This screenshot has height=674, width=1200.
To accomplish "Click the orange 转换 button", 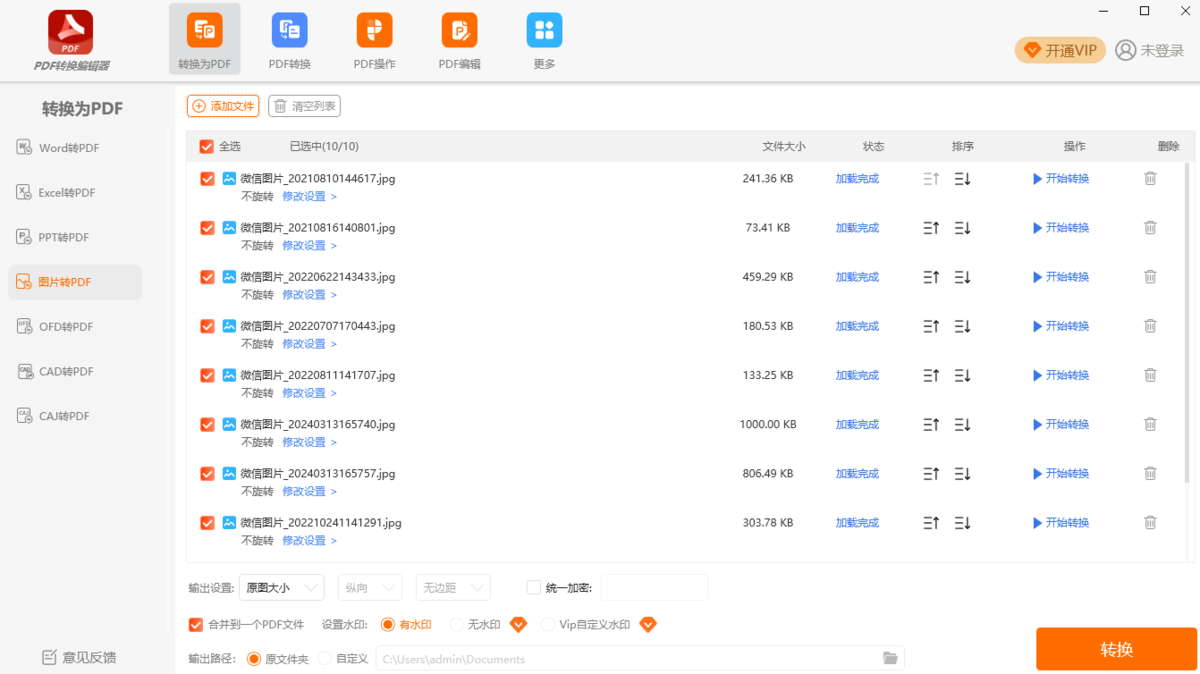I will (x=1116, y=650).
